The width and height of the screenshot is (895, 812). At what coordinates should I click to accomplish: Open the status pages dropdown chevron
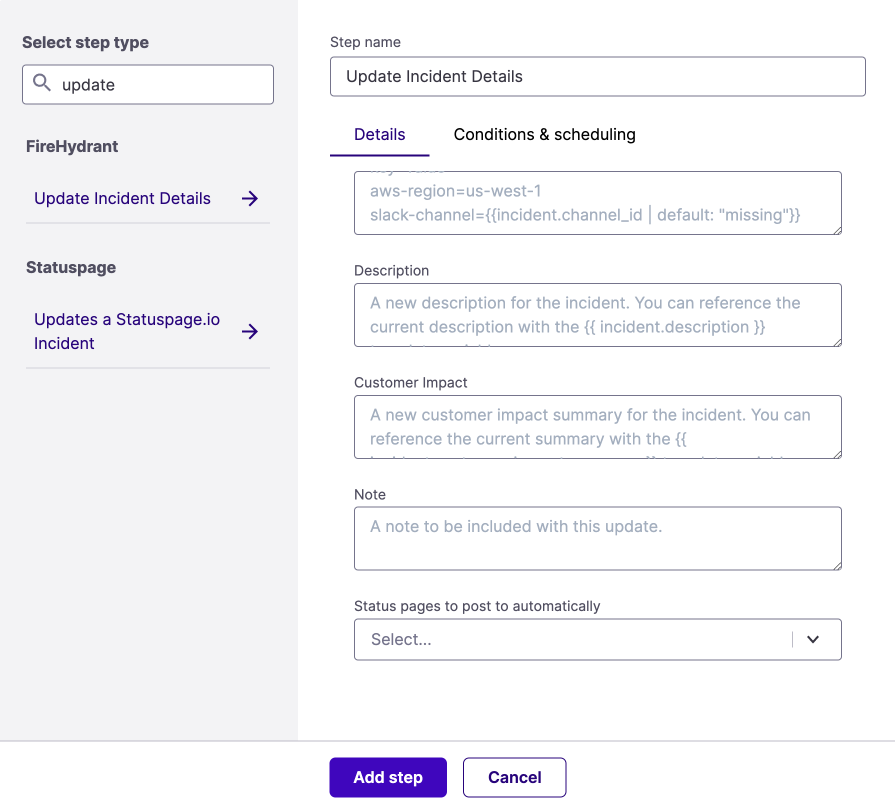(x=813, y=640)
